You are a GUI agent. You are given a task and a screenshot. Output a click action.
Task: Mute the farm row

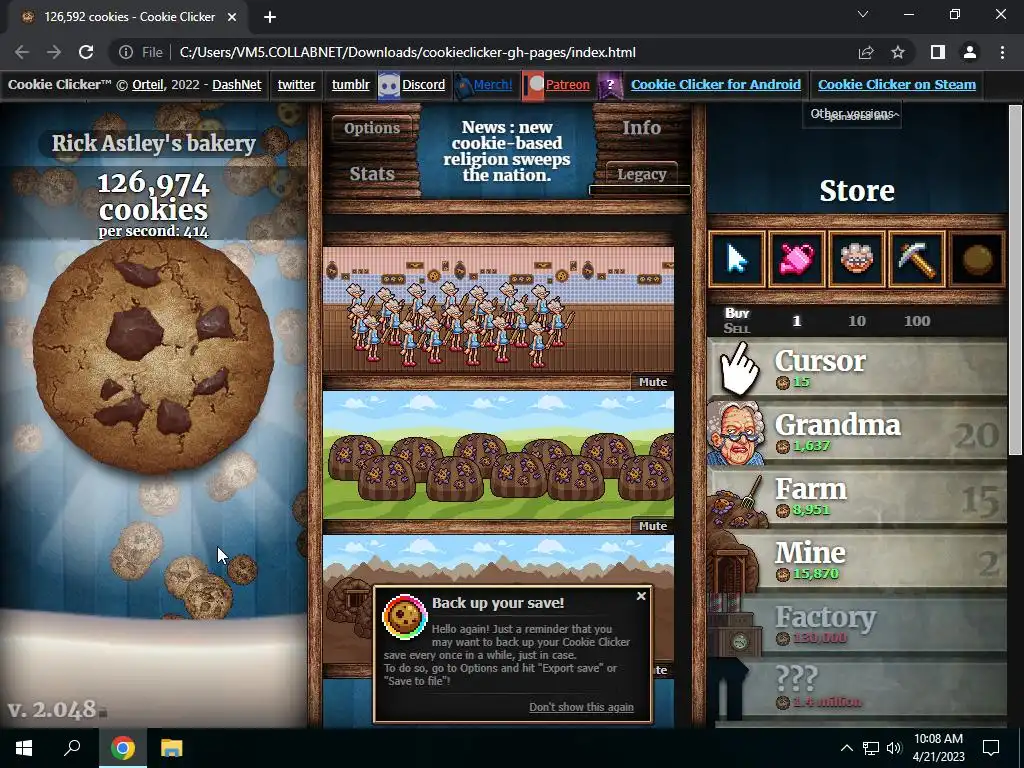tap(653, 526)
